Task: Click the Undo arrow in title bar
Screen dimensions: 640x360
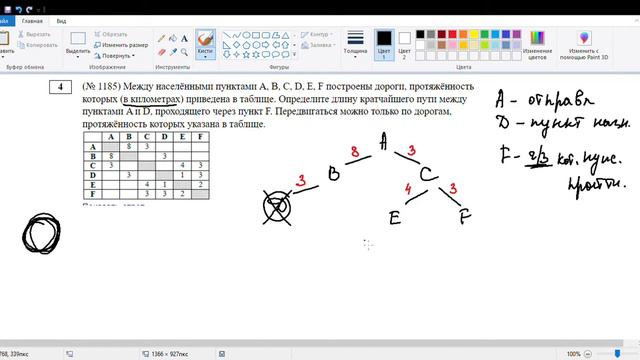Action: pos(18,9)
